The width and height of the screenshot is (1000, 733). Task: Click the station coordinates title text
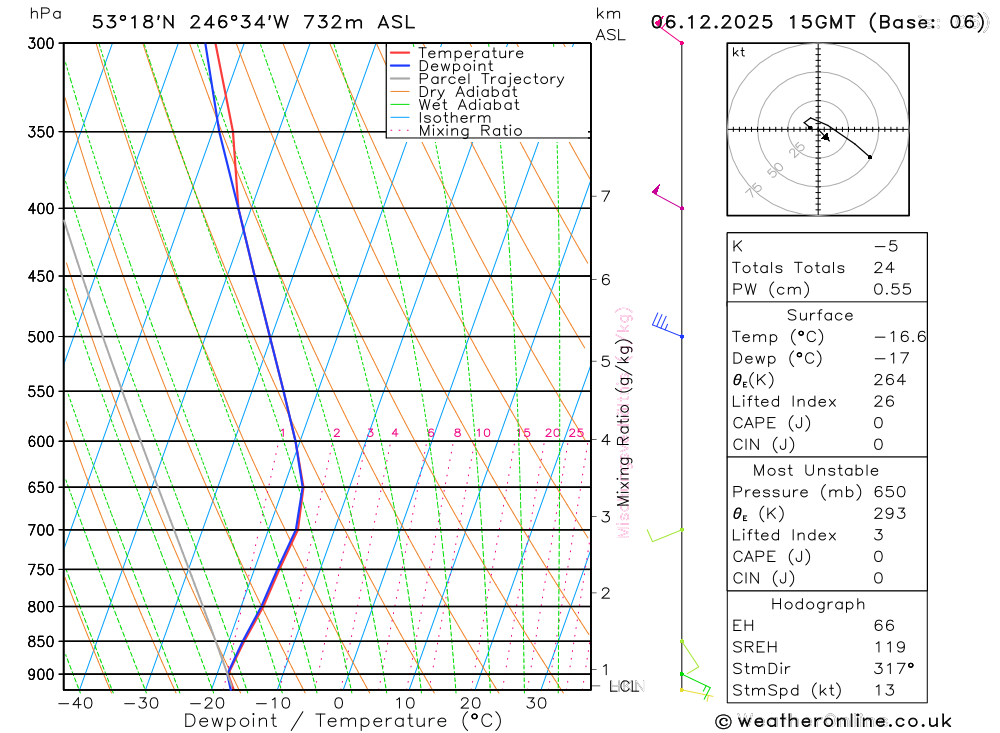(x=253, y=22)
